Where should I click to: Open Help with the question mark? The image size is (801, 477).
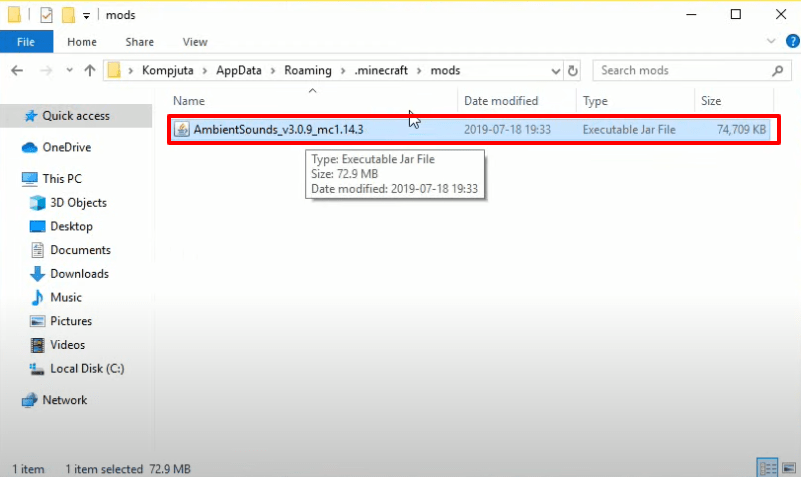click(792, 41)
